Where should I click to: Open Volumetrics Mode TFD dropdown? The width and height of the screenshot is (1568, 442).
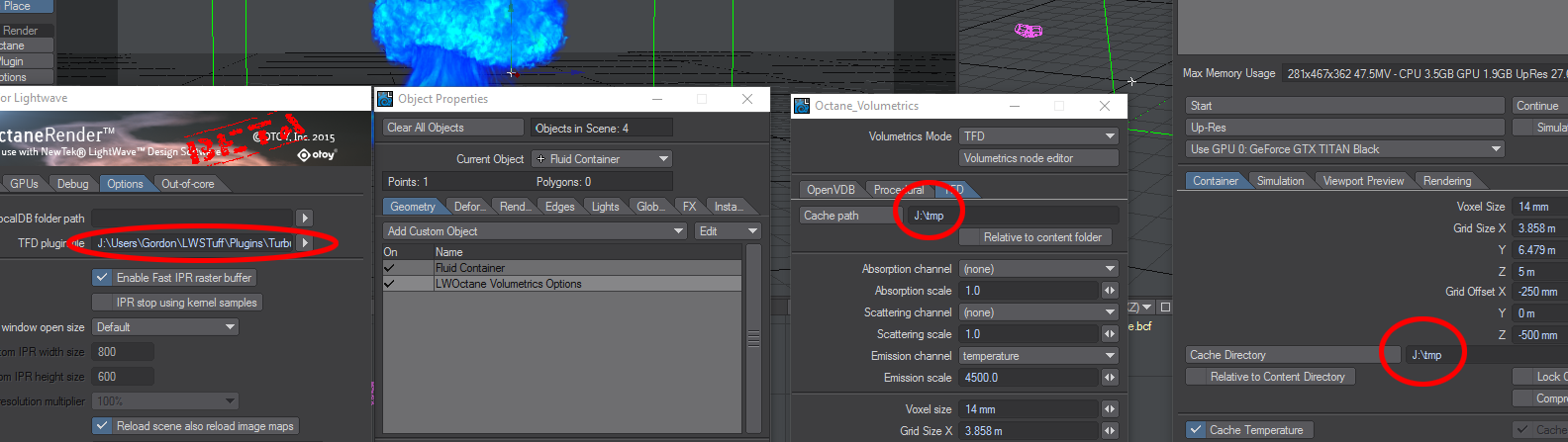(1039, 136)
